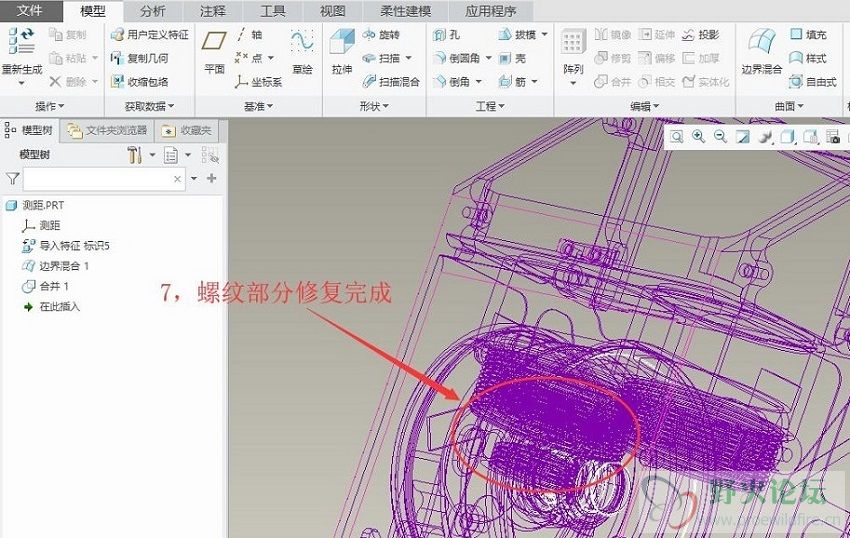
Task: Click the model tree filter funnel icon
Action: (x=12, y=178)
